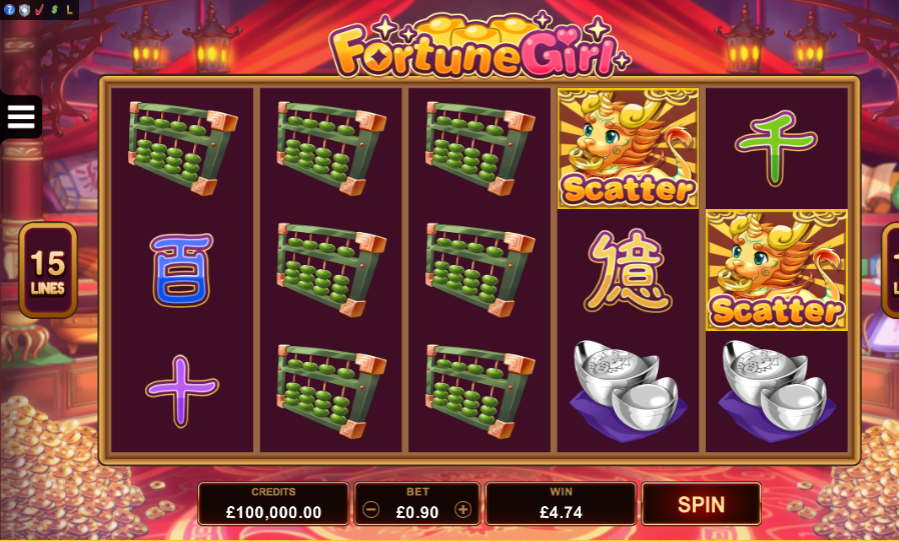Click the Scatter dragon on reel four
899x541 pixels.
click(x=628, y=148)
